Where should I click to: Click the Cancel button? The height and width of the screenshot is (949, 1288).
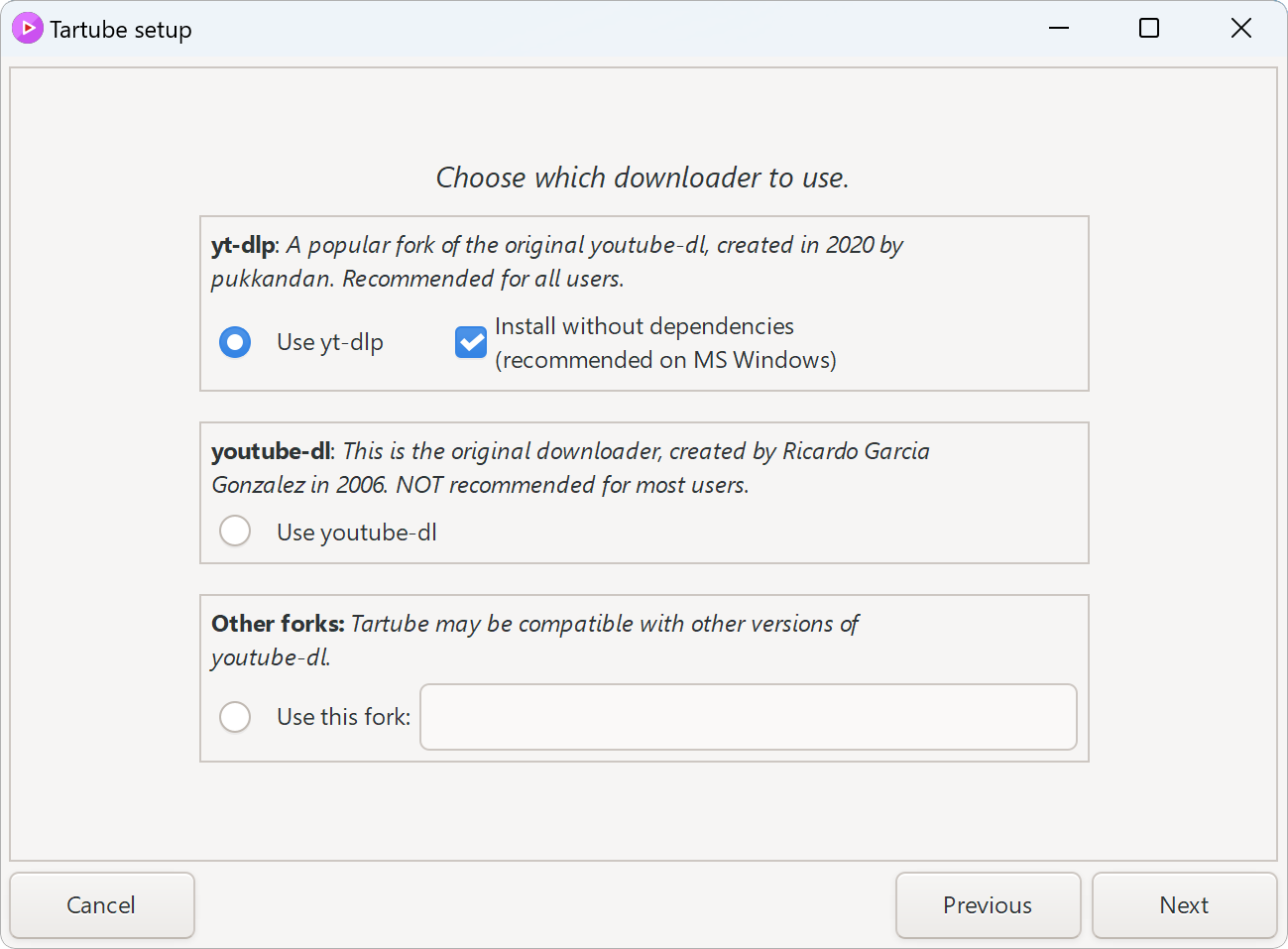click(102, 905)
